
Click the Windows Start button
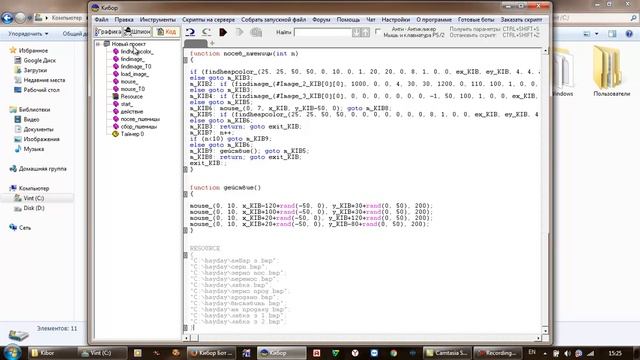[x=12, y=352]
